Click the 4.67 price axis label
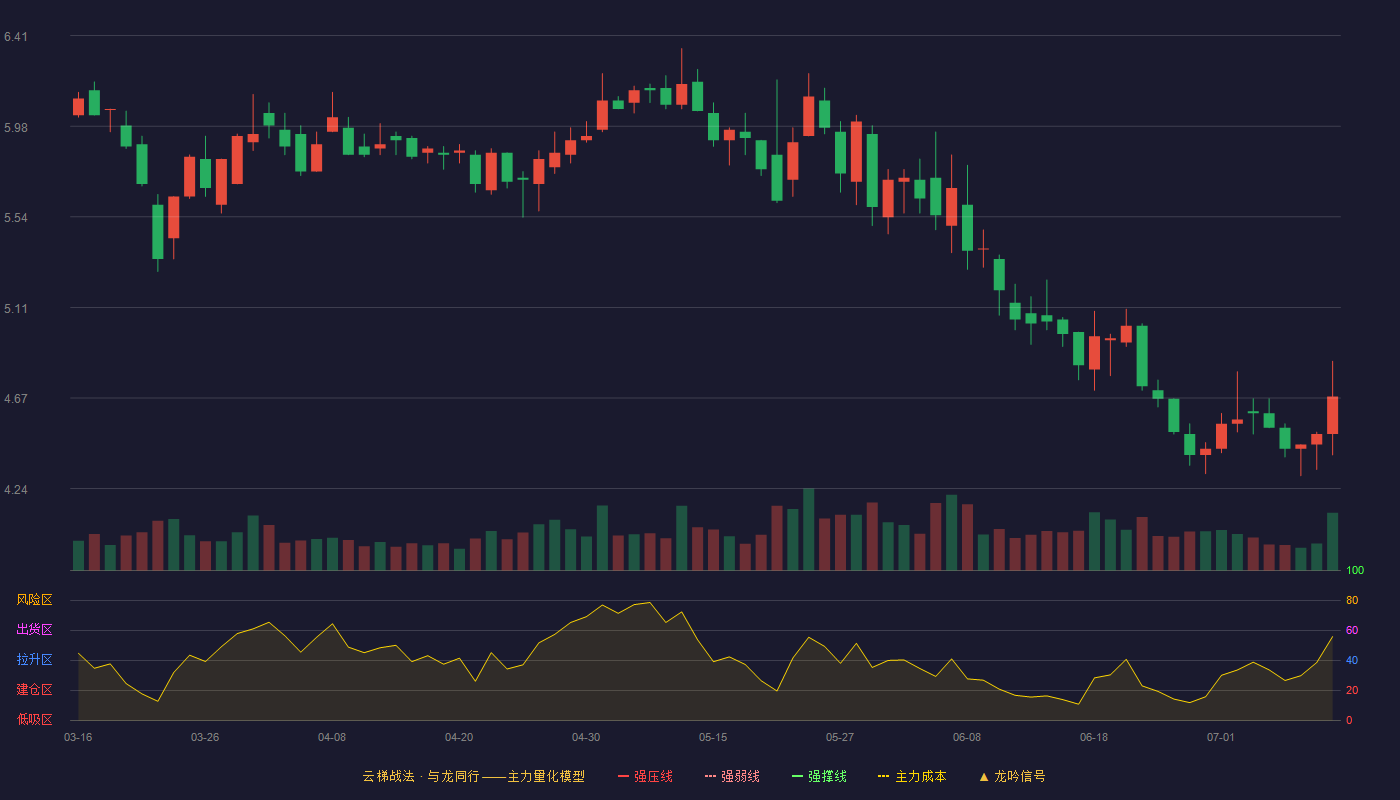 [x=16, y=399]
